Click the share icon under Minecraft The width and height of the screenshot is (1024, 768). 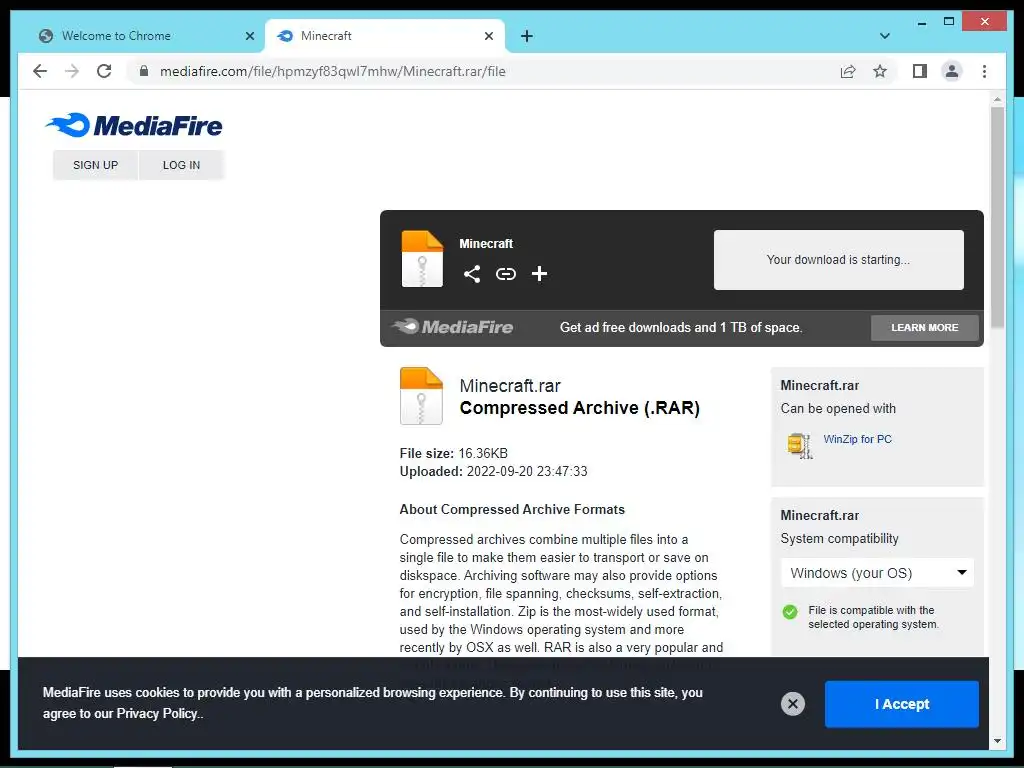(x=472, y=274)
